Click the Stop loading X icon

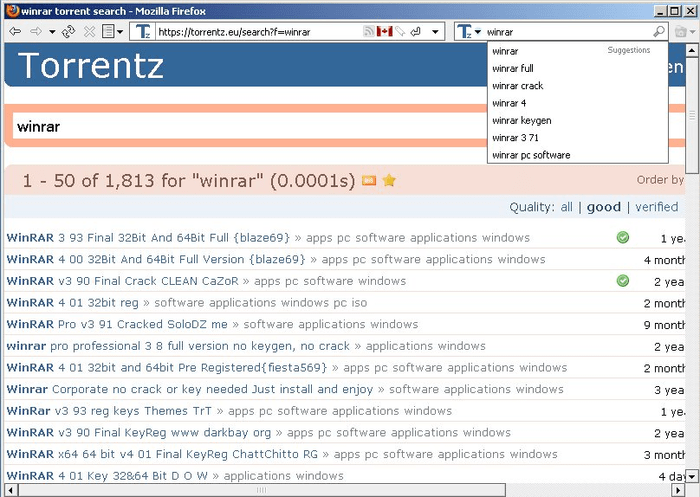pyautogui.click(x=89, y=32)
